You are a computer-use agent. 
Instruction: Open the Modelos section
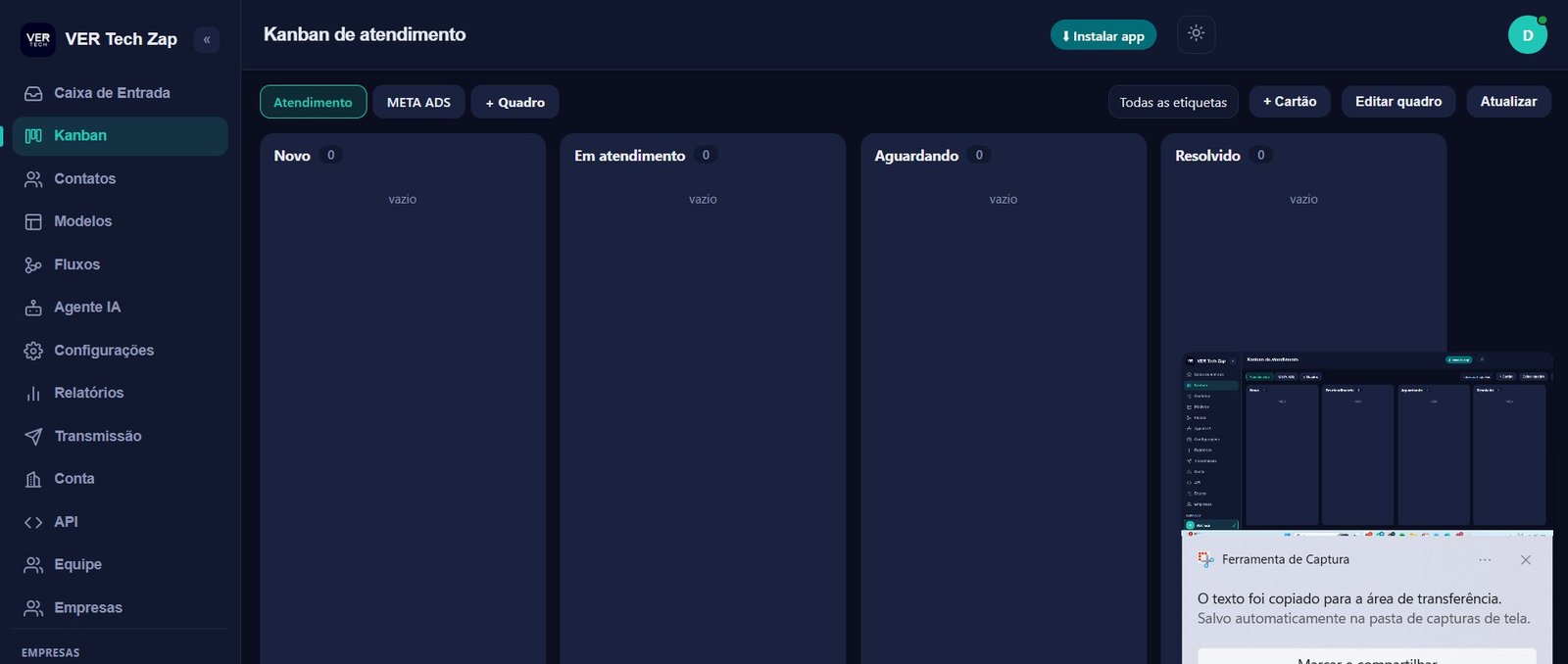120,221
